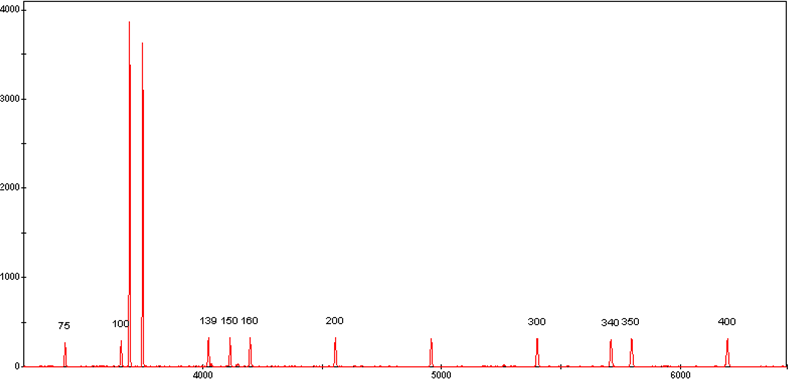Click the 139 size standard label
The image size is (788, 379).
coord(208,321)
